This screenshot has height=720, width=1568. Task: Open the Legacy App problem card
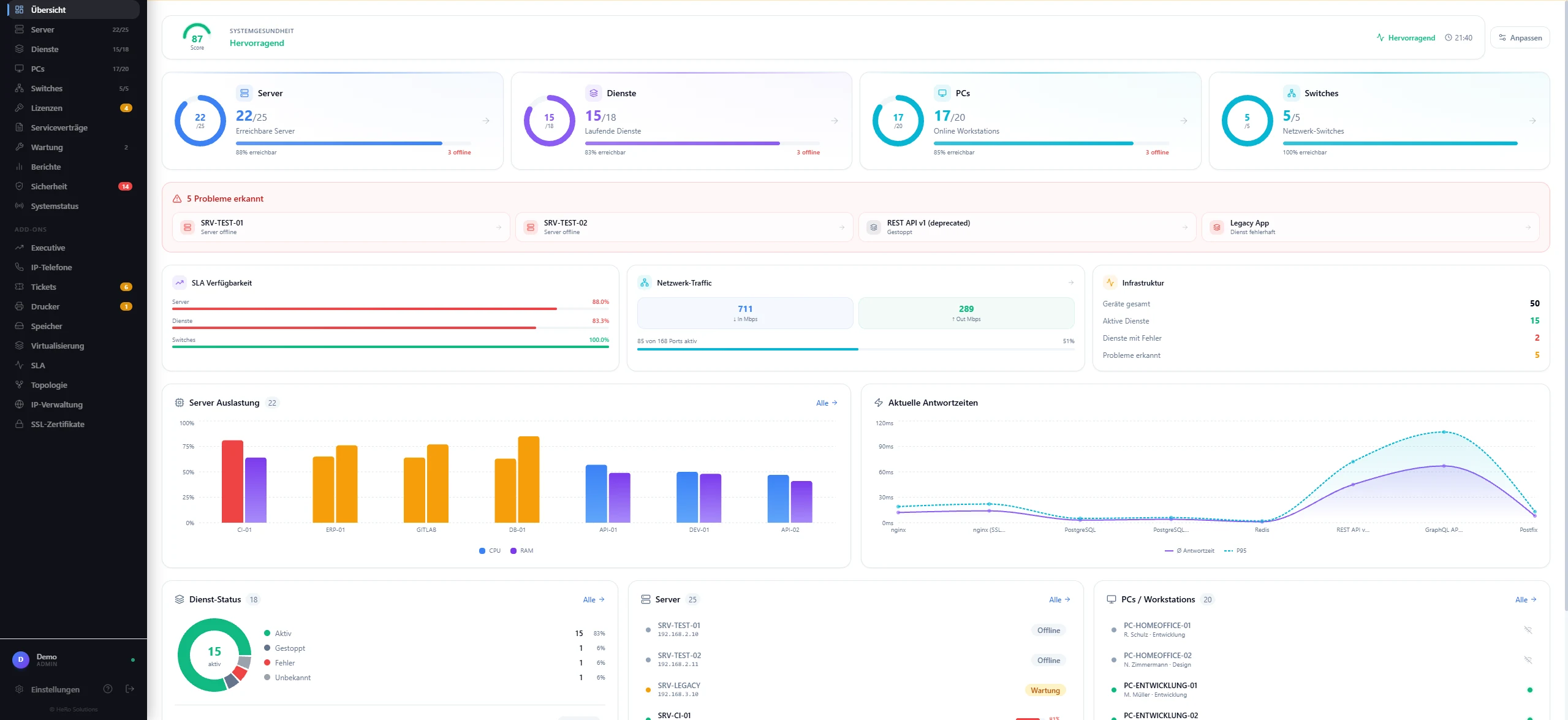(1370, 227)
